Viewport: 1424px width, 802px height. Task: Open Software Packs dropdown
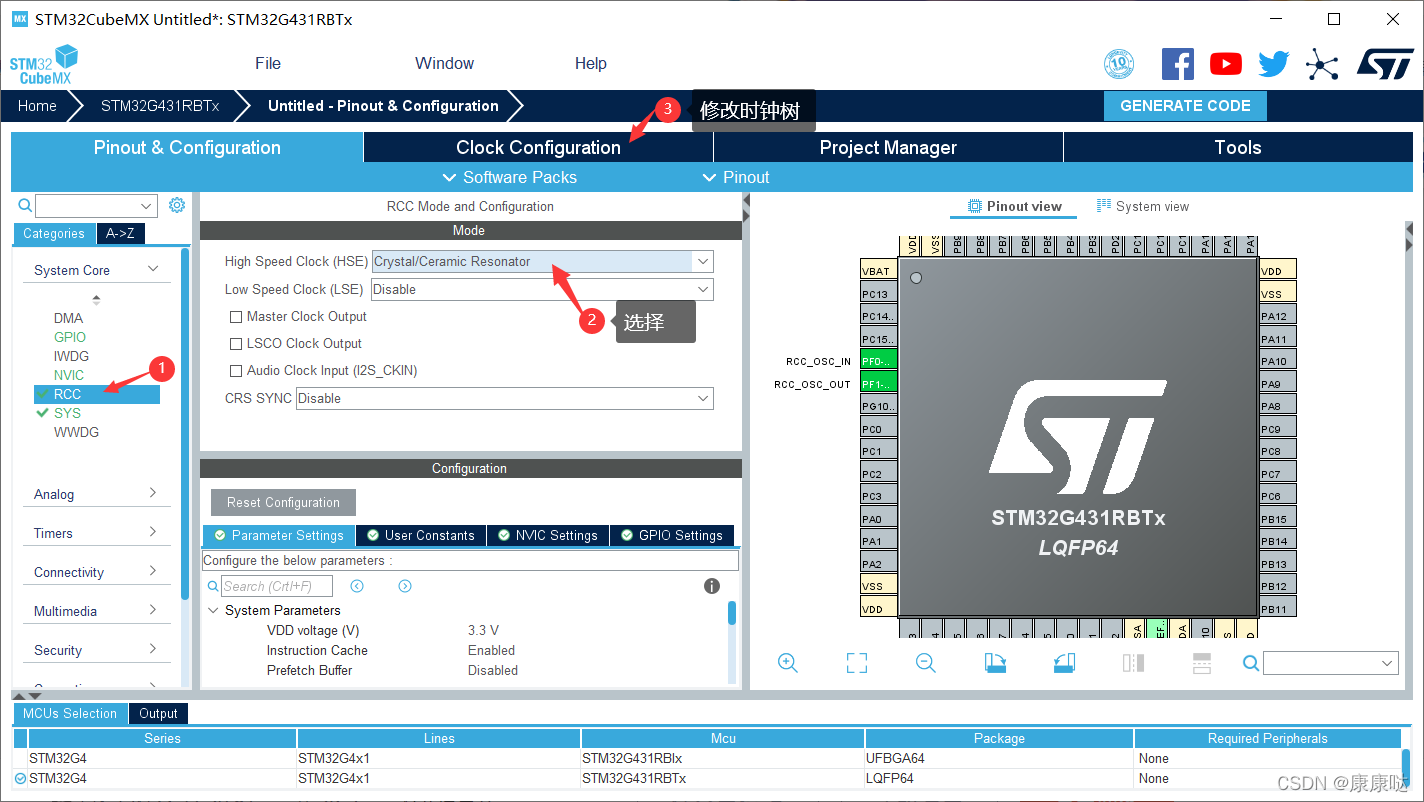tap(510, 177)
